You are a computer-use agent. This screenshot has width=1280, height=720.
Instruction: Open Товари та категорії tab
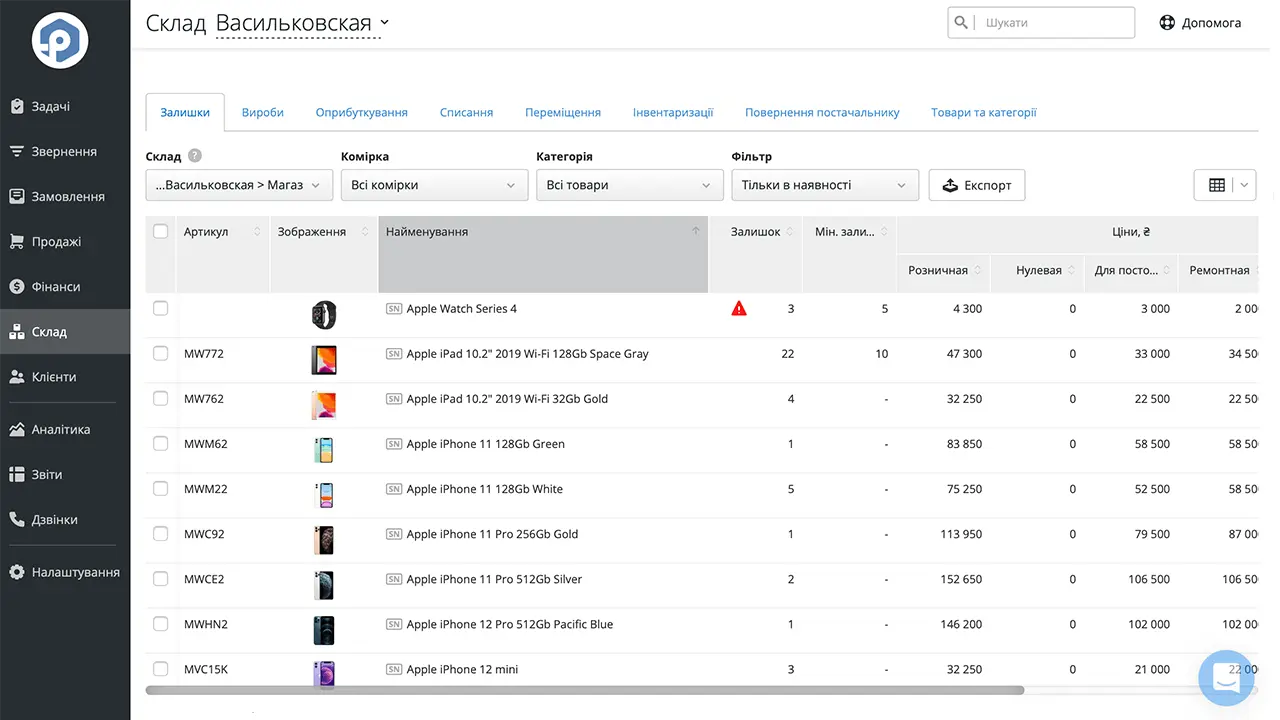point(983,112)
